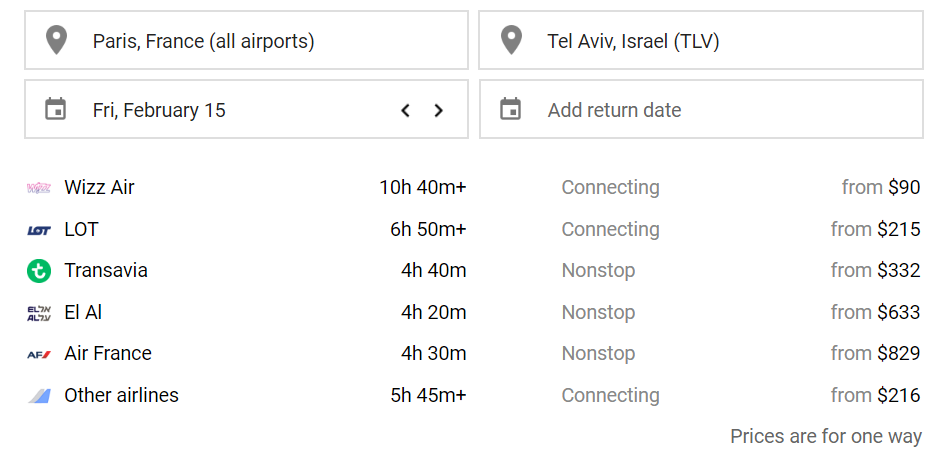Select the Wizz Air from $90 fare

[x=474, y=187]
